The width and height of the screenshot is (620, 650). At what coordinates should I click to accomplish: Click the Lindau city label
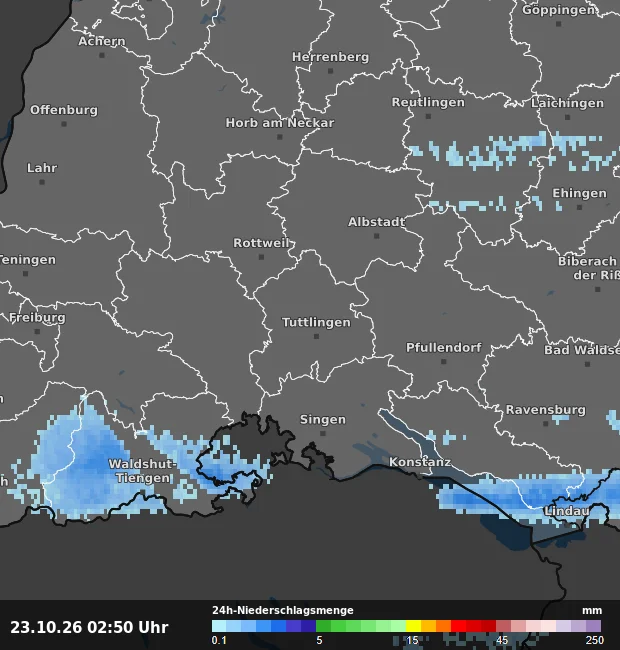tap(566, 511)
